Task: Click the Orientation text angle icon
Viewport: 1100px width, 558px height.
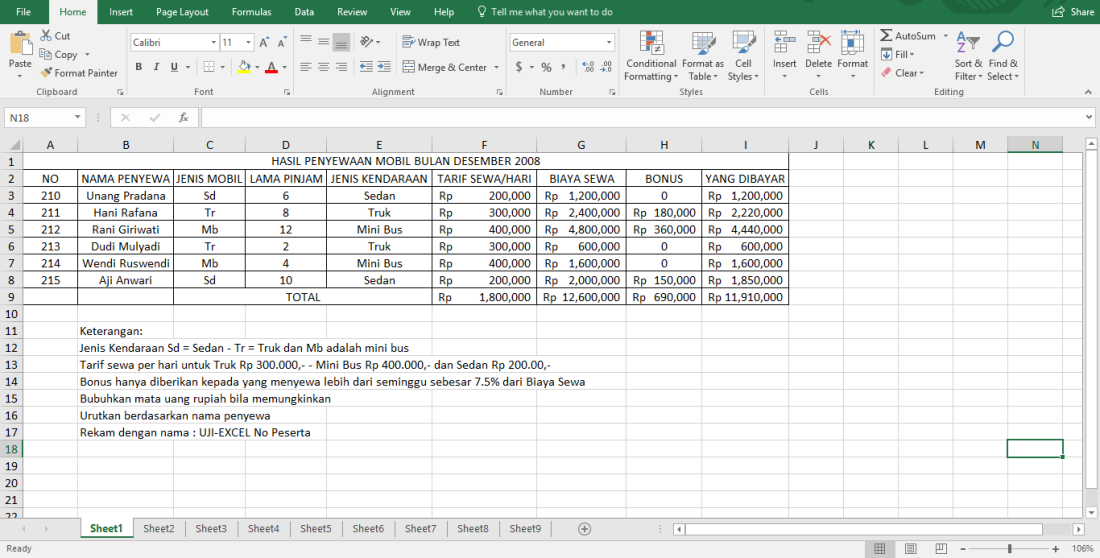Action: click(x=366, y=42)
